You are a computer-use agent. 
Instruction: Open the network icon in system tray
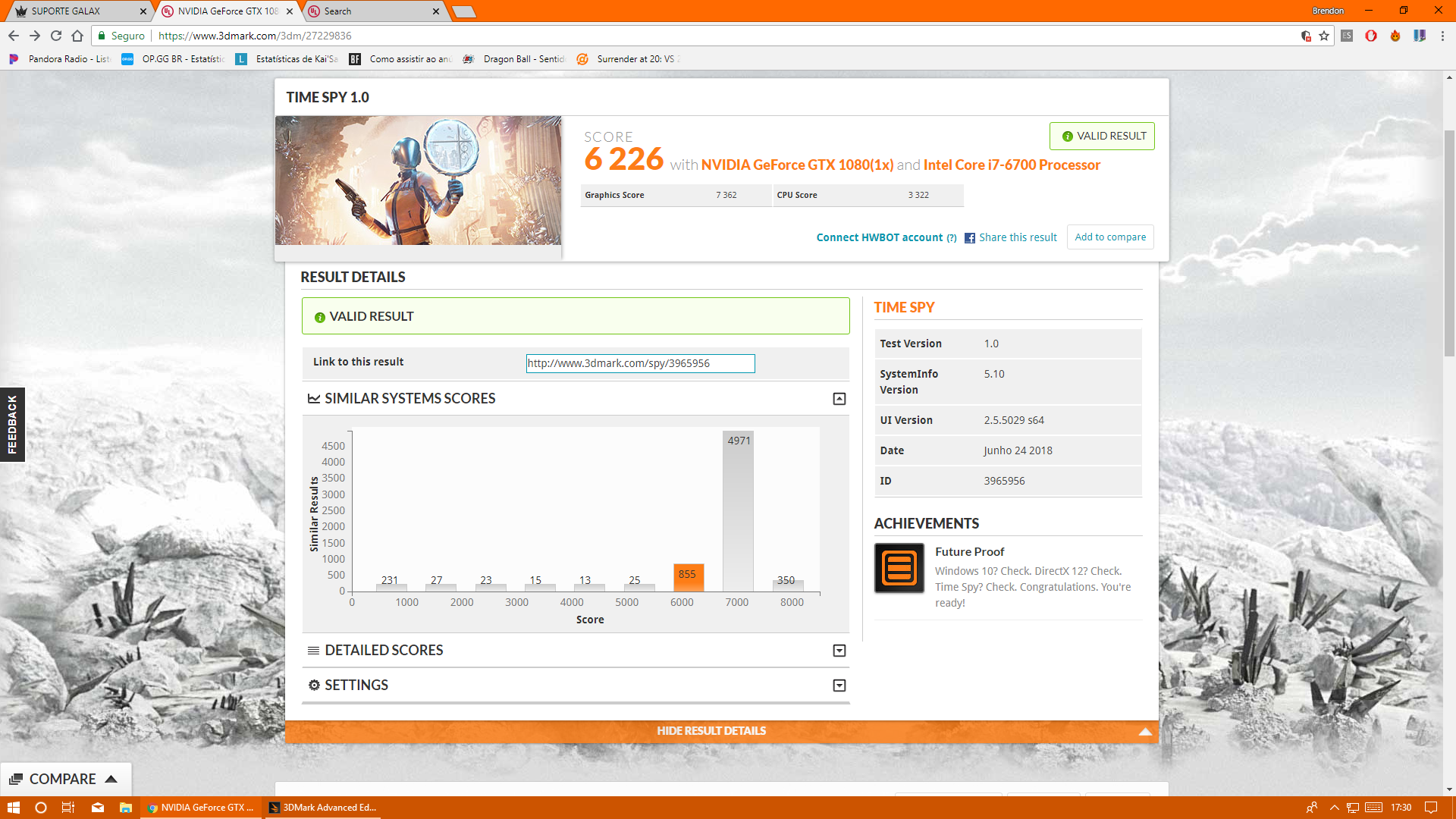(1353, 808)
